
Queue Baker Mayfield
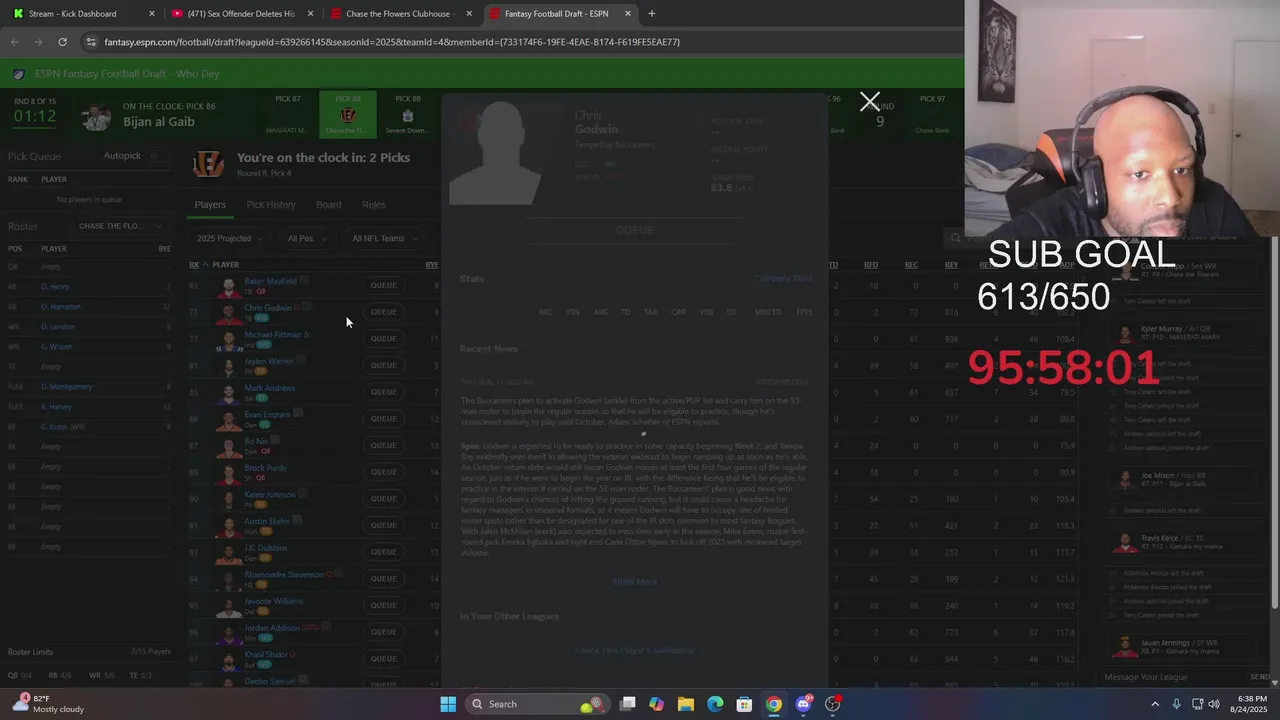click(384, 285)
